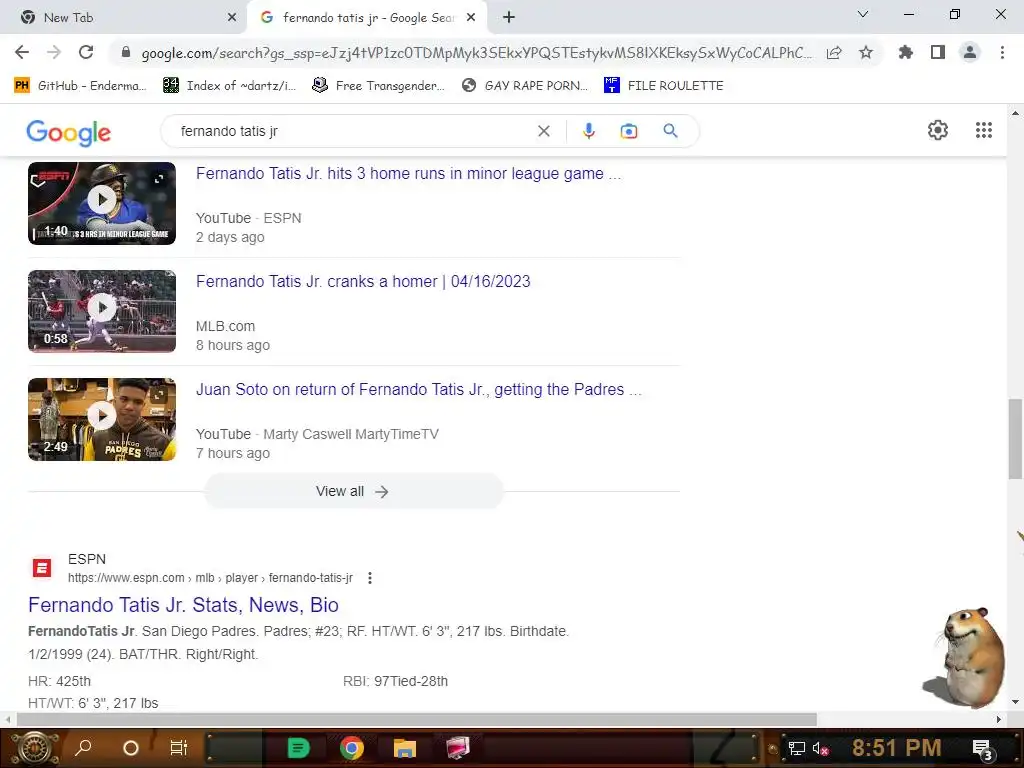Open the Index of ~dartz bookmark
This screenshot has height=768, width=1024.
[230, 86]
